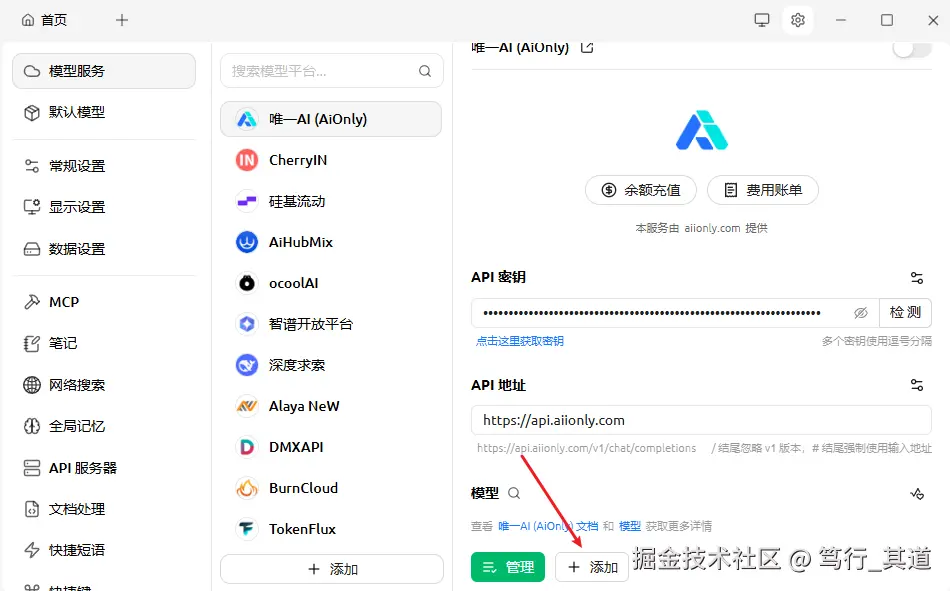The image size is (950, 591).
Task: Open 常规设置 settings section
Action: (x=104, y=165)
